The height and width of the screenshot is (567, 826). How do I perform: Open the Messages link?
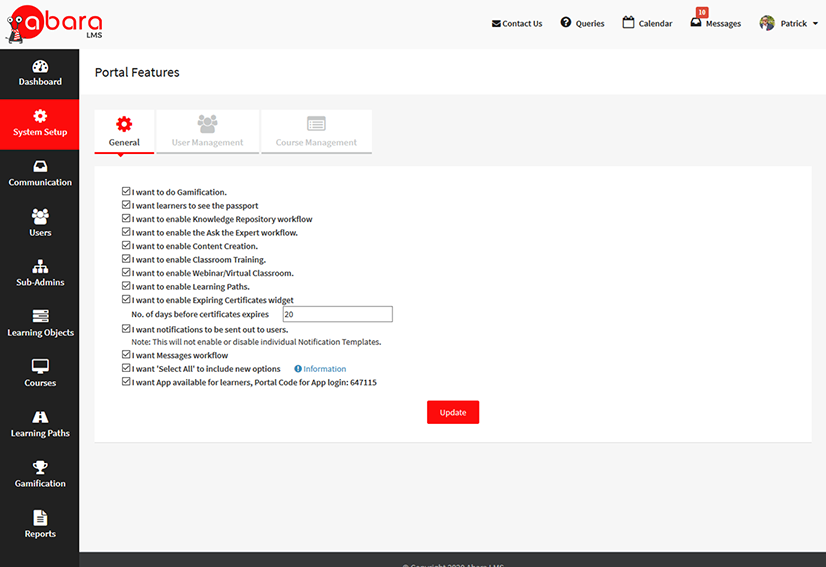pyautogui.click(x=716, y=23)
